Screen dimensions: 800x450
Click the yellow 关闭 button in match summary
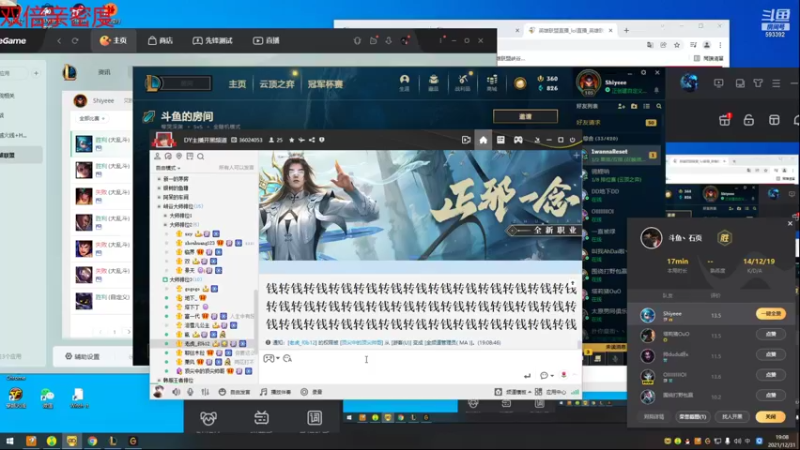pos(770,417)
